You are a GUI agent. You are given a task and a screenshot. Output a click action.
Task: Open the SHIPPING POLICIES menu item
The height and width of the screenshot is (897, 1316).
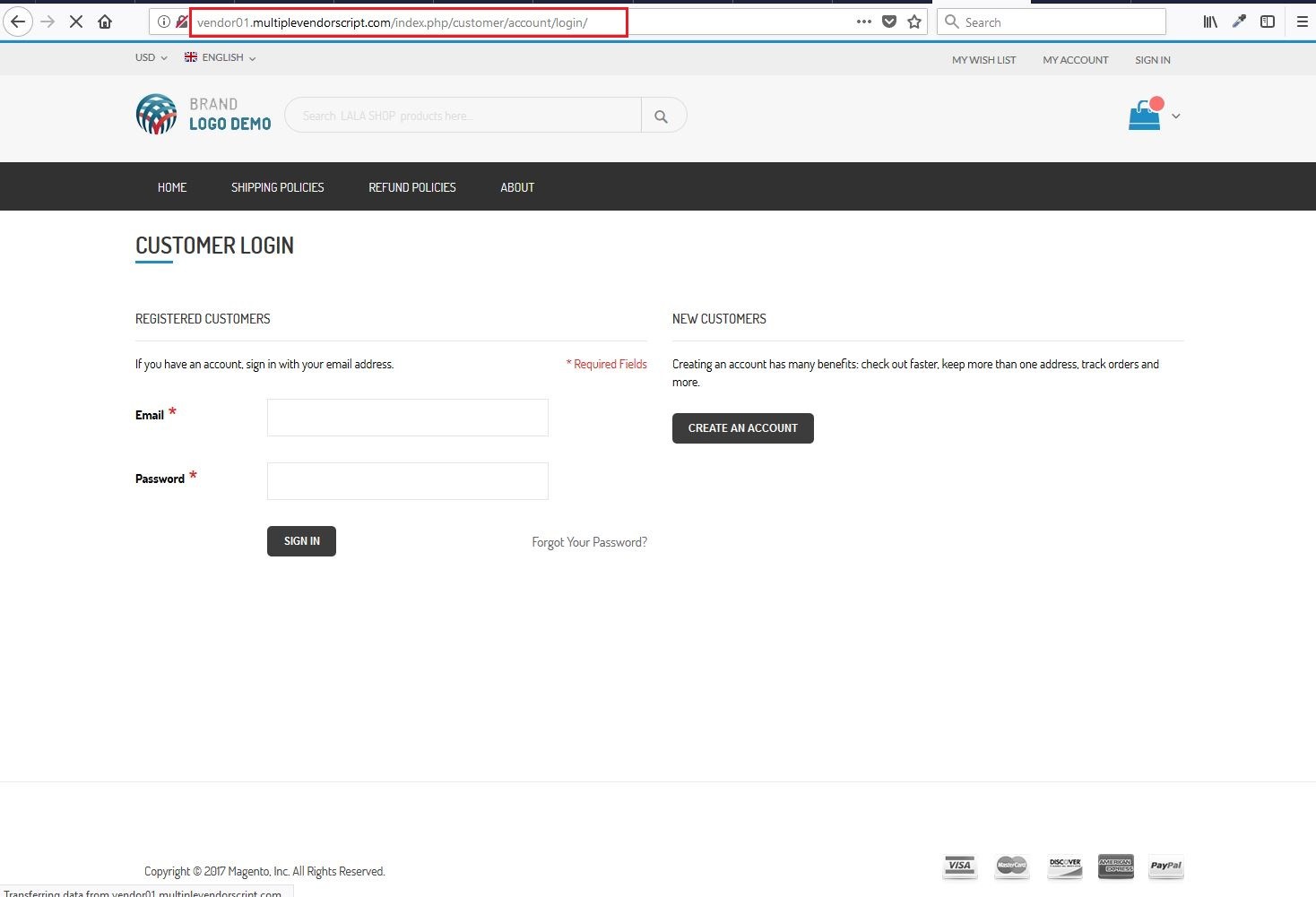pos(277,187)
